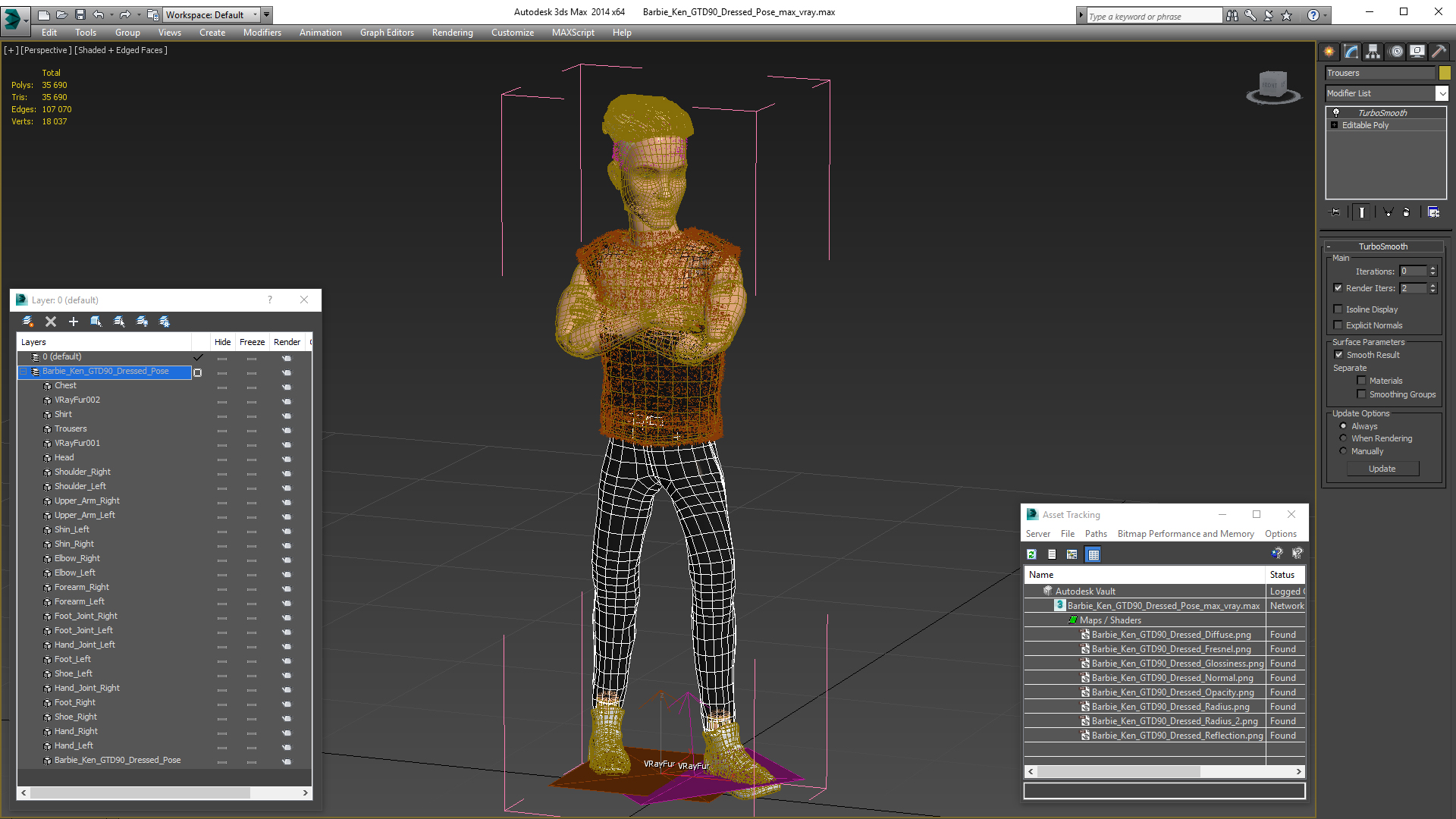The image size is (1456, 819).
Task: Enable Explicit Normals checkbox
Action: tap(1338, 325)
